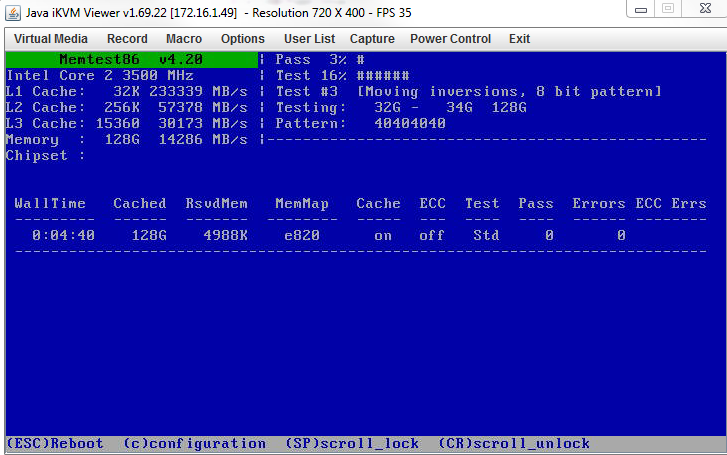Image resolution: width=727 pixels, height=455 pixels.
Task: Click the 4988K reserved memory value
Action: point(225,236)
